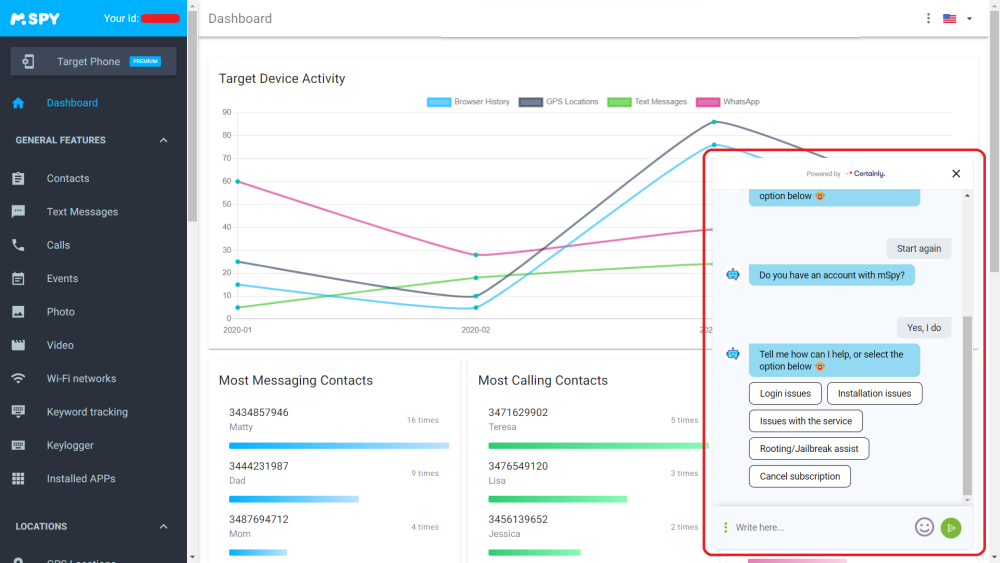Click the Keyword tracking icon
Image resolution: width=1000 pixels, height=563 pixels.
(18, 412)
